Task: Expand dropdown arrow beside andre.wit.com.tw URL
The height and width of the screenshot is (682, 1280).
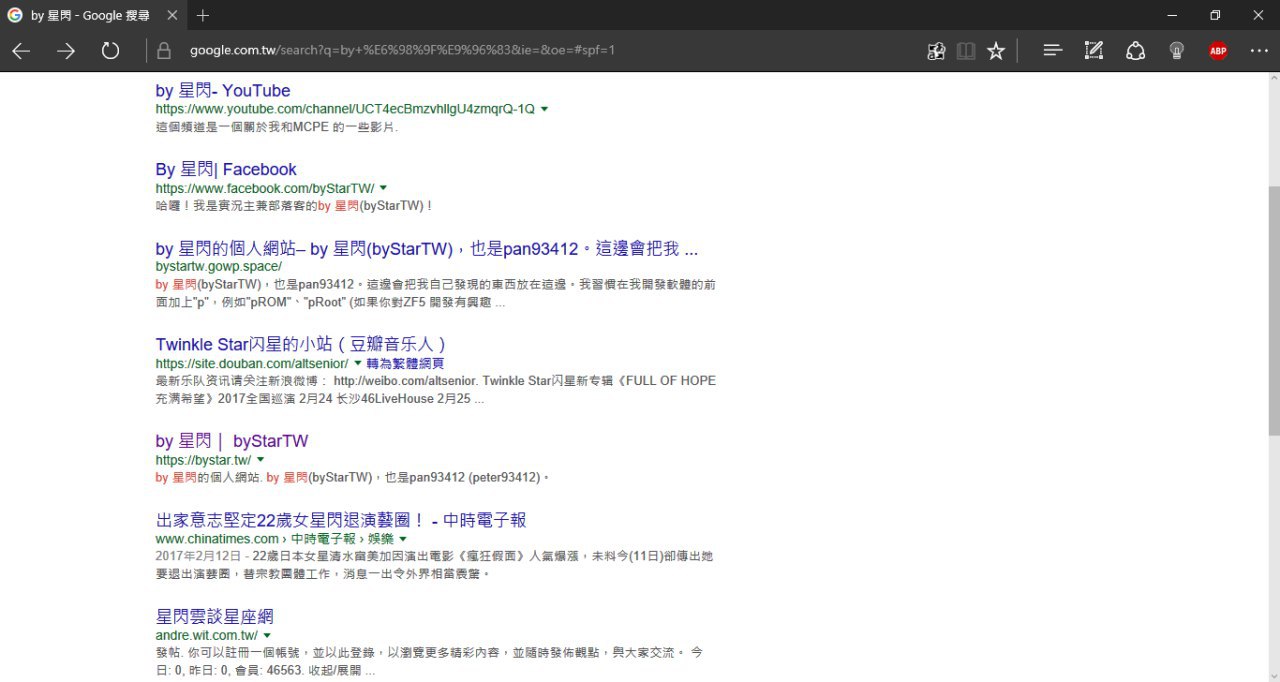Action: 267,636
